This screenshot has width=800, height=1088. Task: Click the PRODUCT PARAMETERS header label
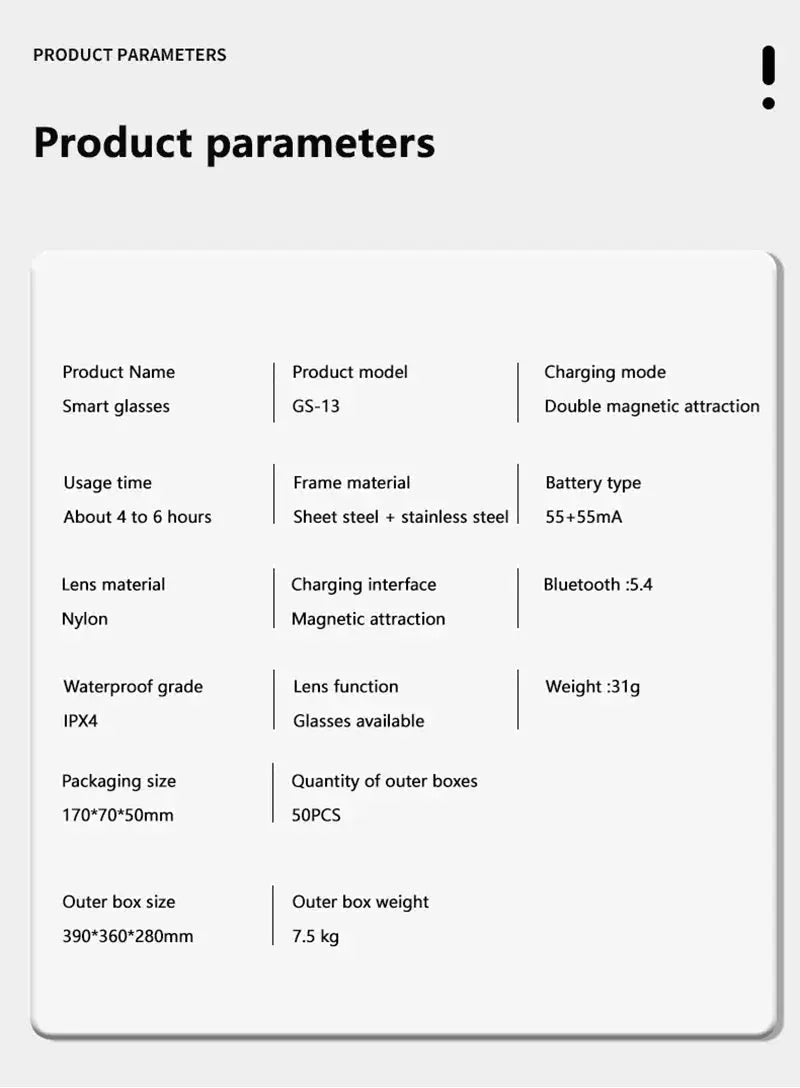130,55
